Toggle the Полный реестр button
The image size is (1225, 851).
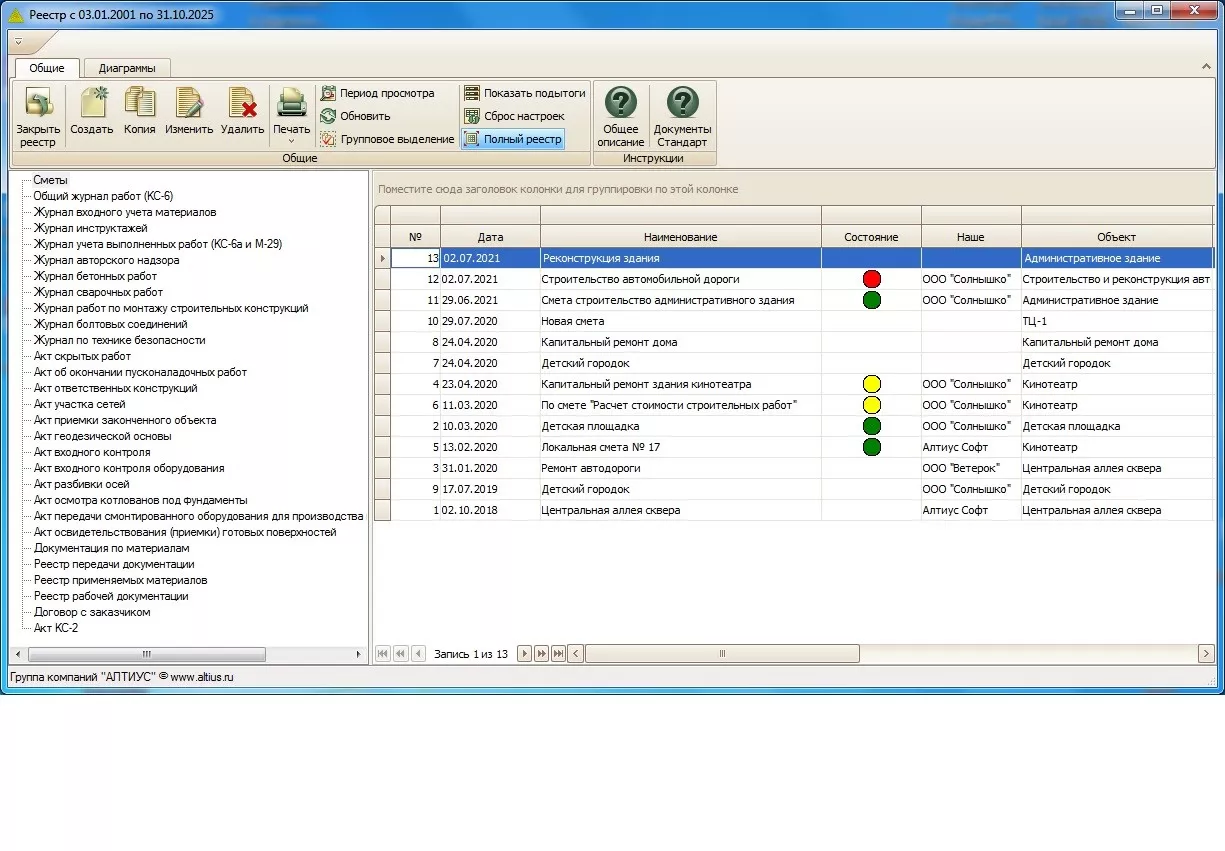pos(513,139)
